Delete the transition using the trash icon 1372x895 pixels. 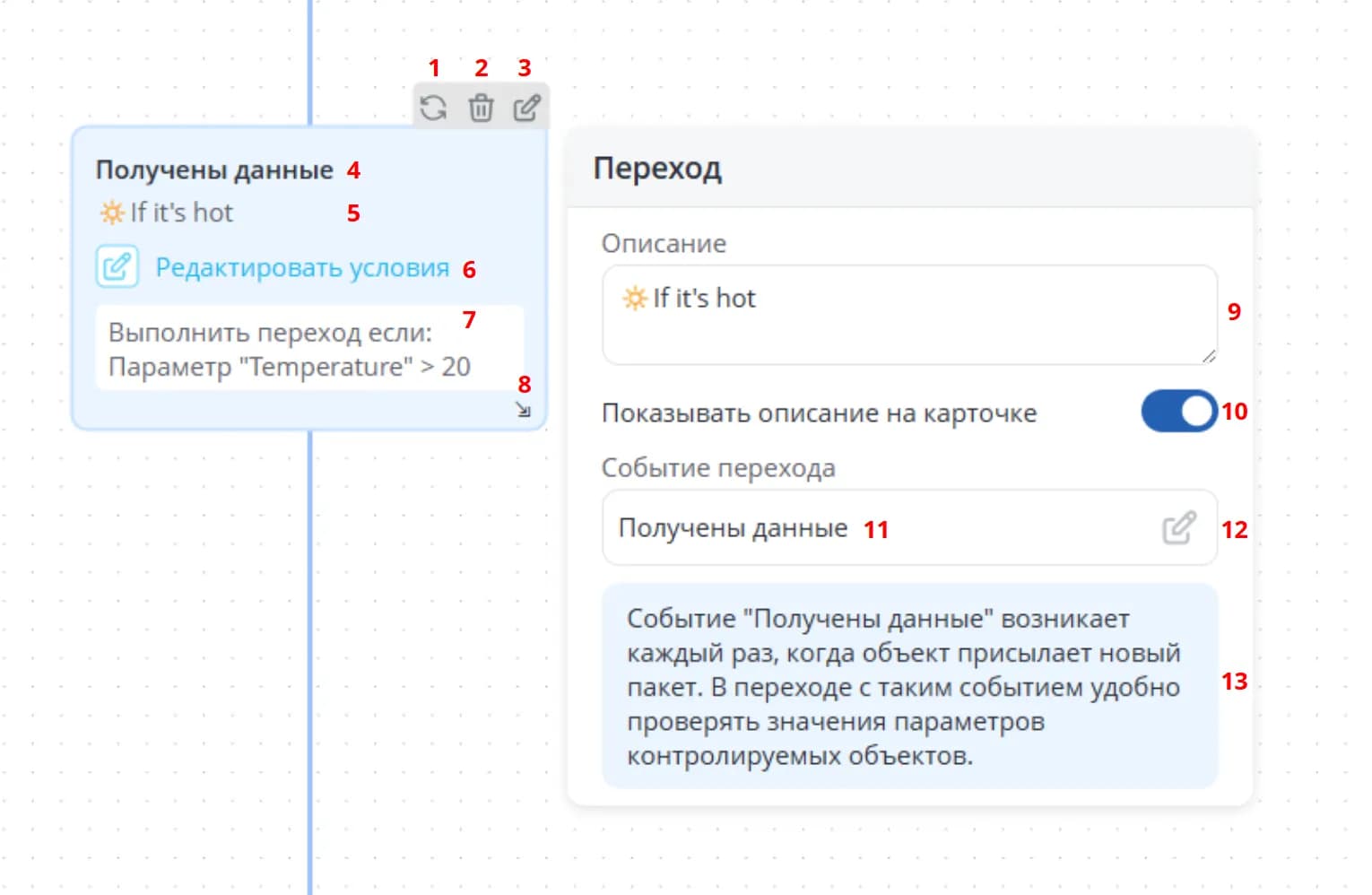point(481,108)
